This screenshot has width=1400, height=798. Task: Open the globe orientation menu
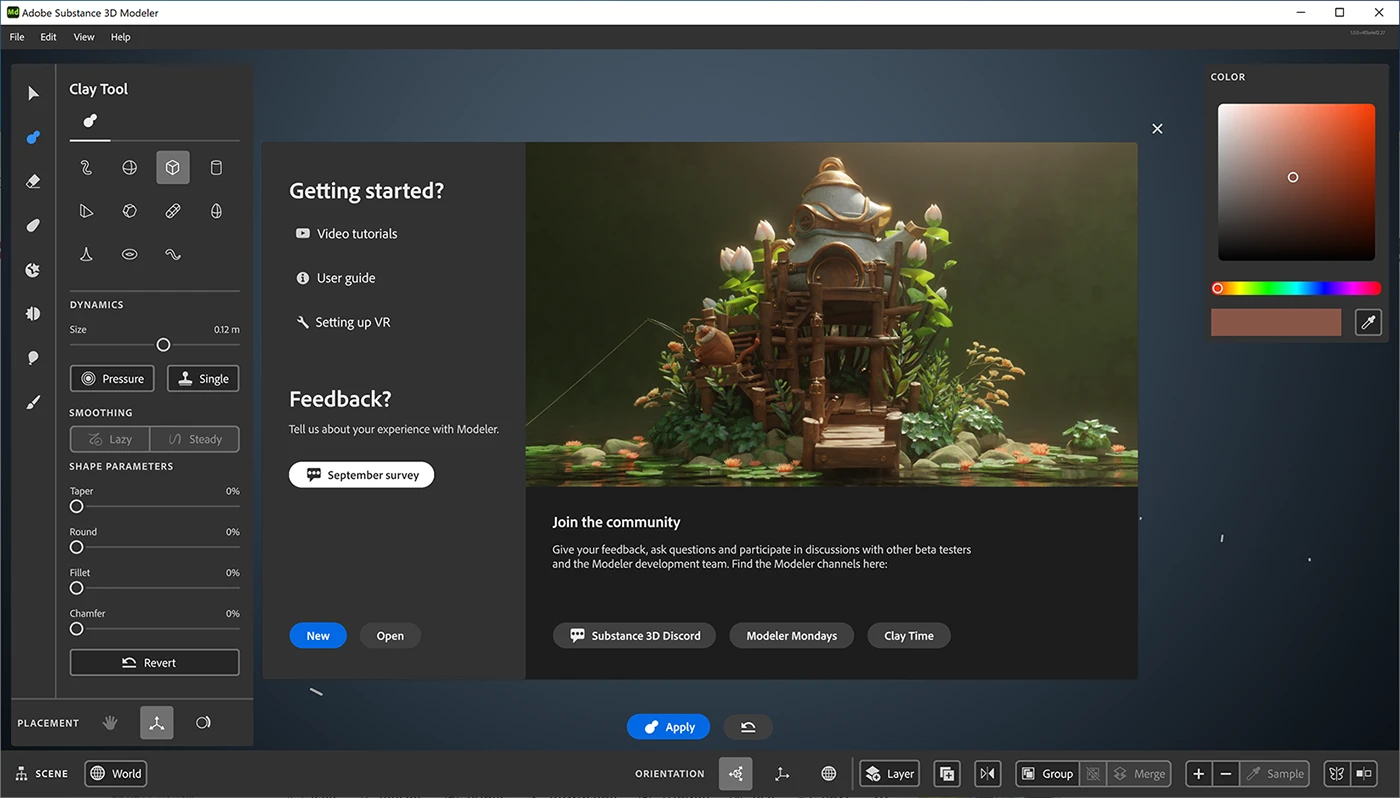click(827, 773)
